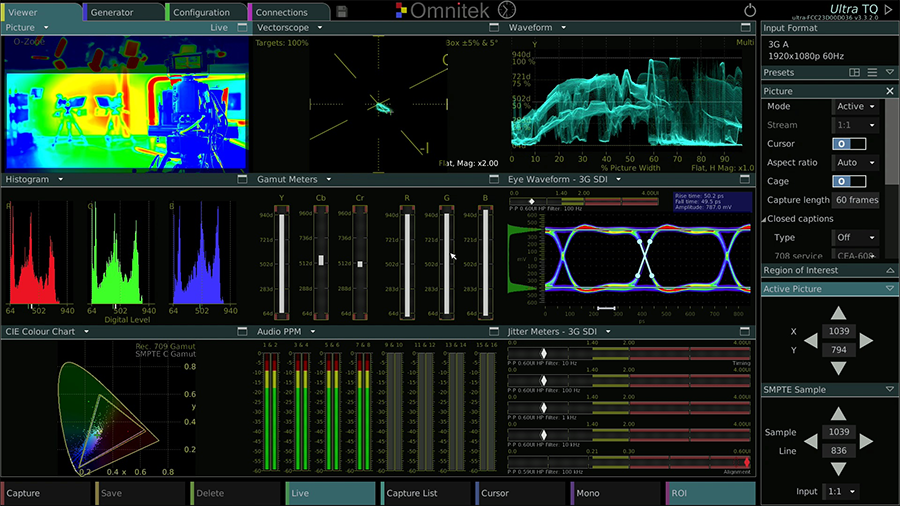
Task: Click the play arrow next to Ultra TQ
Action: pos(889,9)
